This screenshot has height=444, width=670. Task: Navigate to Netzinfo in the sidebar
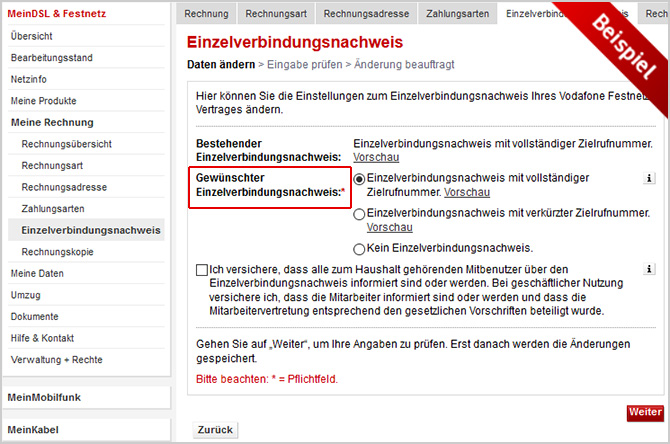pyautogui.click(x=29, y=79)
